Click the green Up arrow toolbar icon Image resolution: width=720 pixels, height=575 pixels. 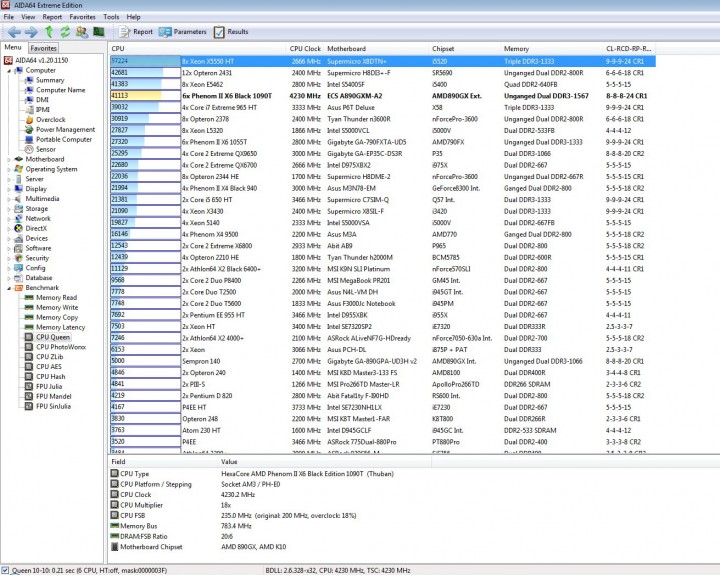49,31
